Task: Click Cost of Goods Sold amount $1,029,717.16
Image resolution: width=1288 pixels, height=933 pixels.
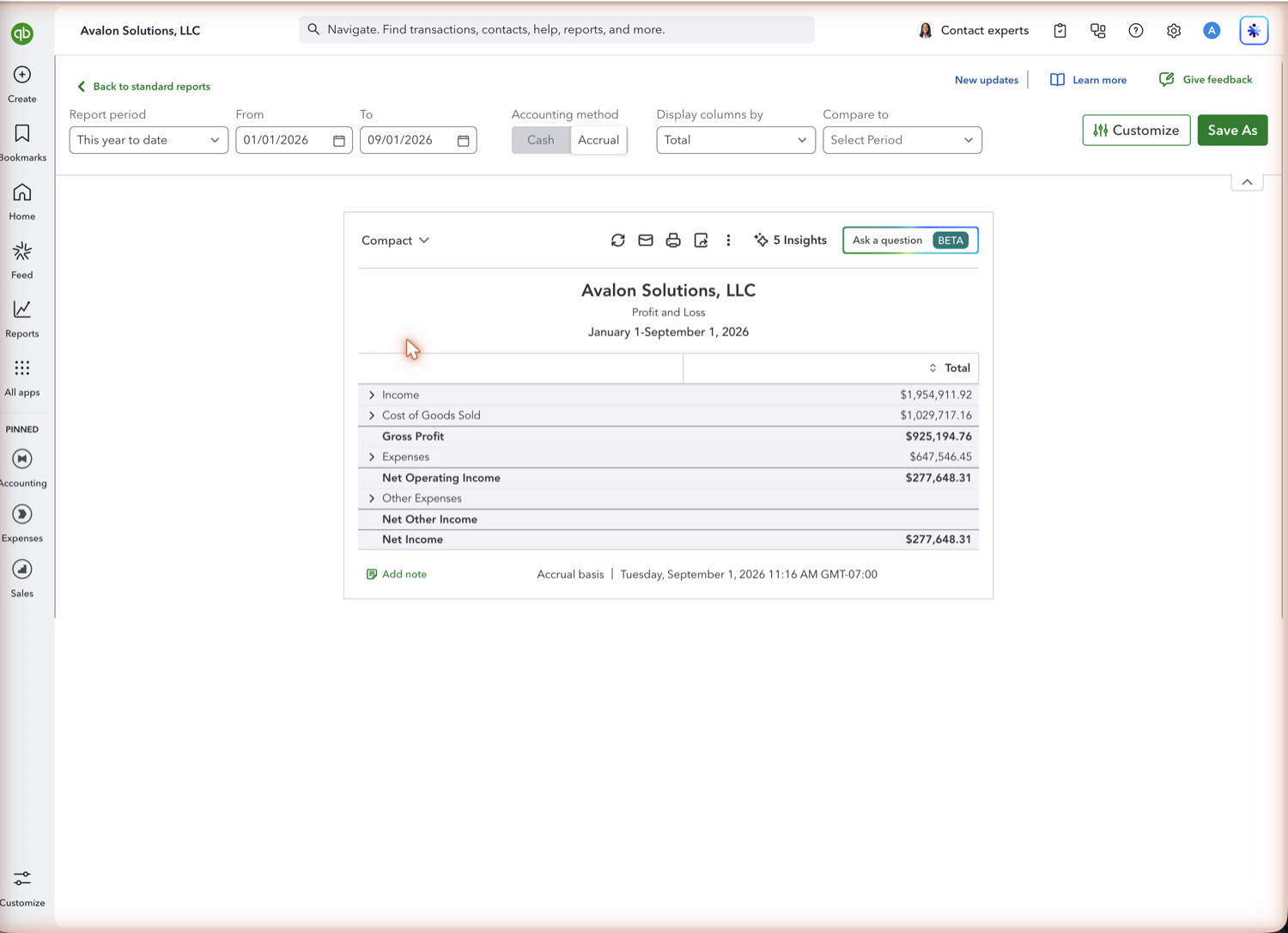Action: click(x=936, y=416)
